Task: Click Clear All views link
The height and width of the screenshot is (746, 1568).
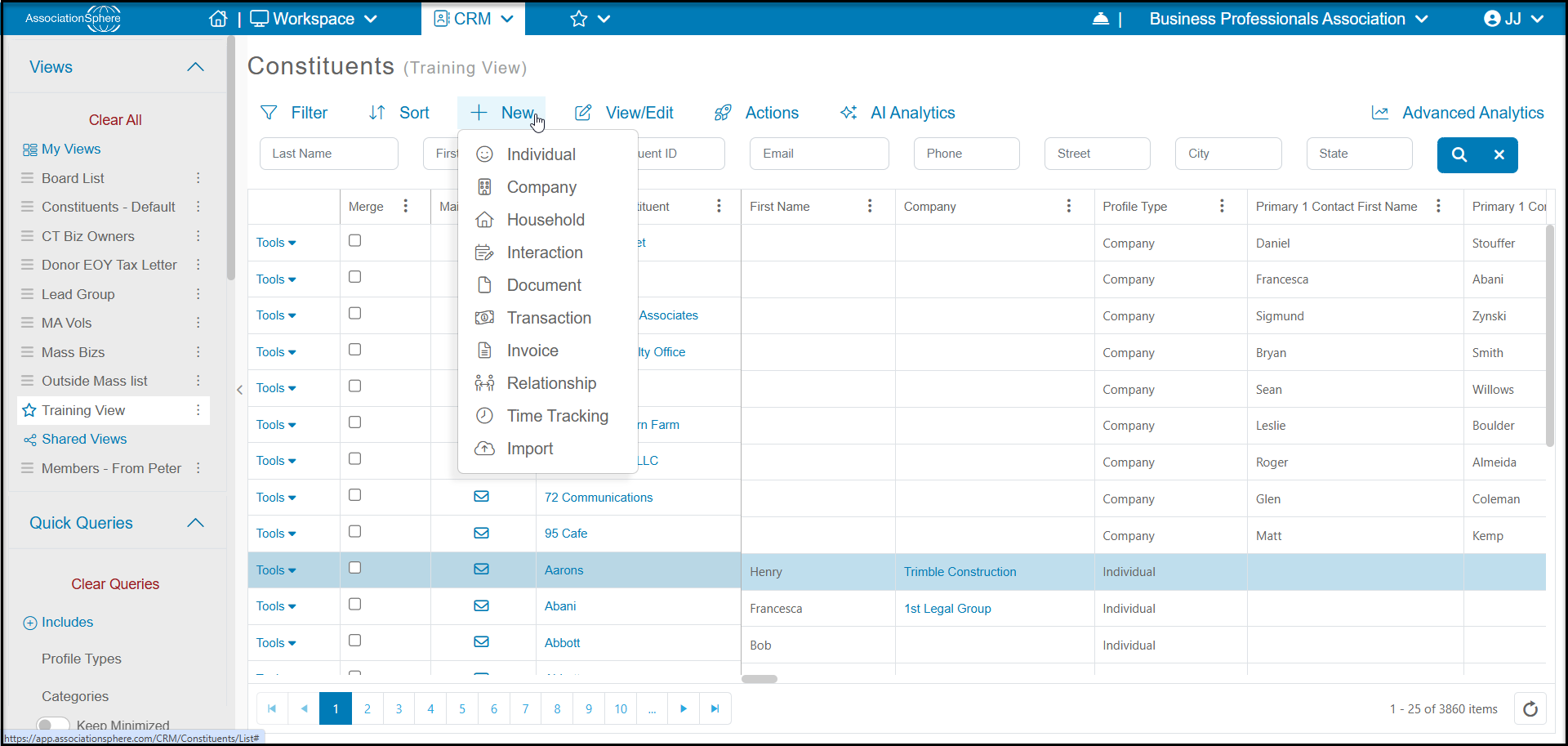Action: tap(115, 120)
